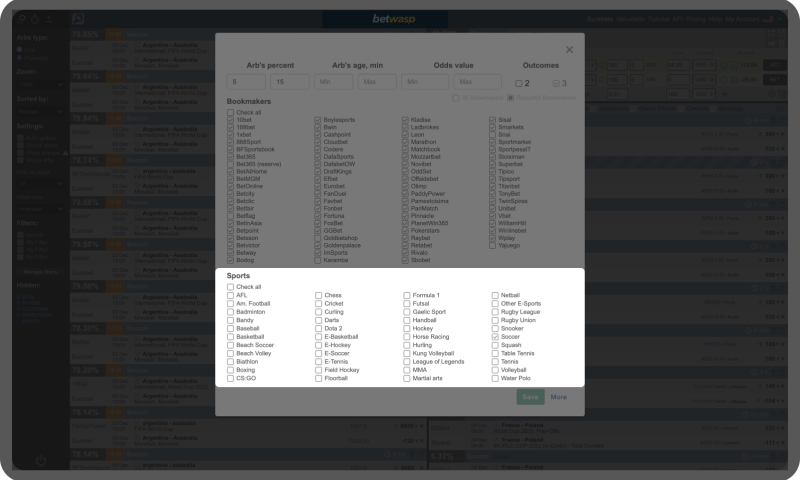Toggle the WilliamHill bookmaker checkbox
The height and width of the screenshot is (480, 800).
pos(492,223)
